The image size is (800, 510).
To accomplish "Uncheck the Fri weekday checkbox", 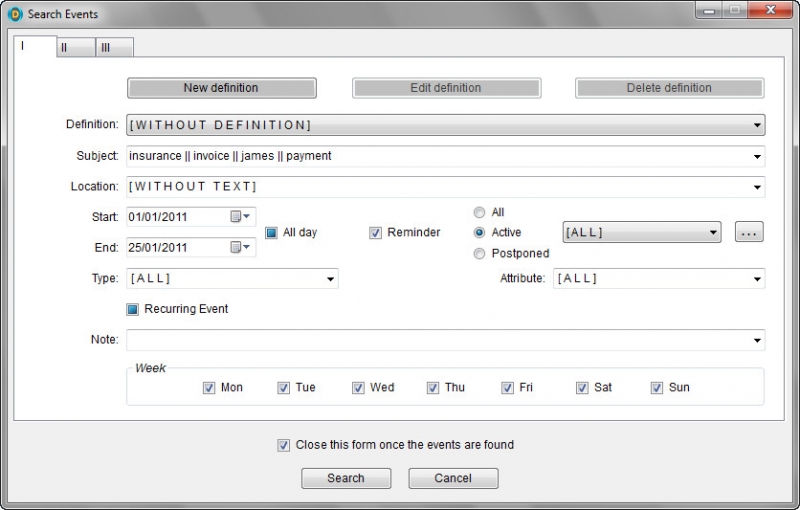I will pyautogui.click(x=507, y=388).
